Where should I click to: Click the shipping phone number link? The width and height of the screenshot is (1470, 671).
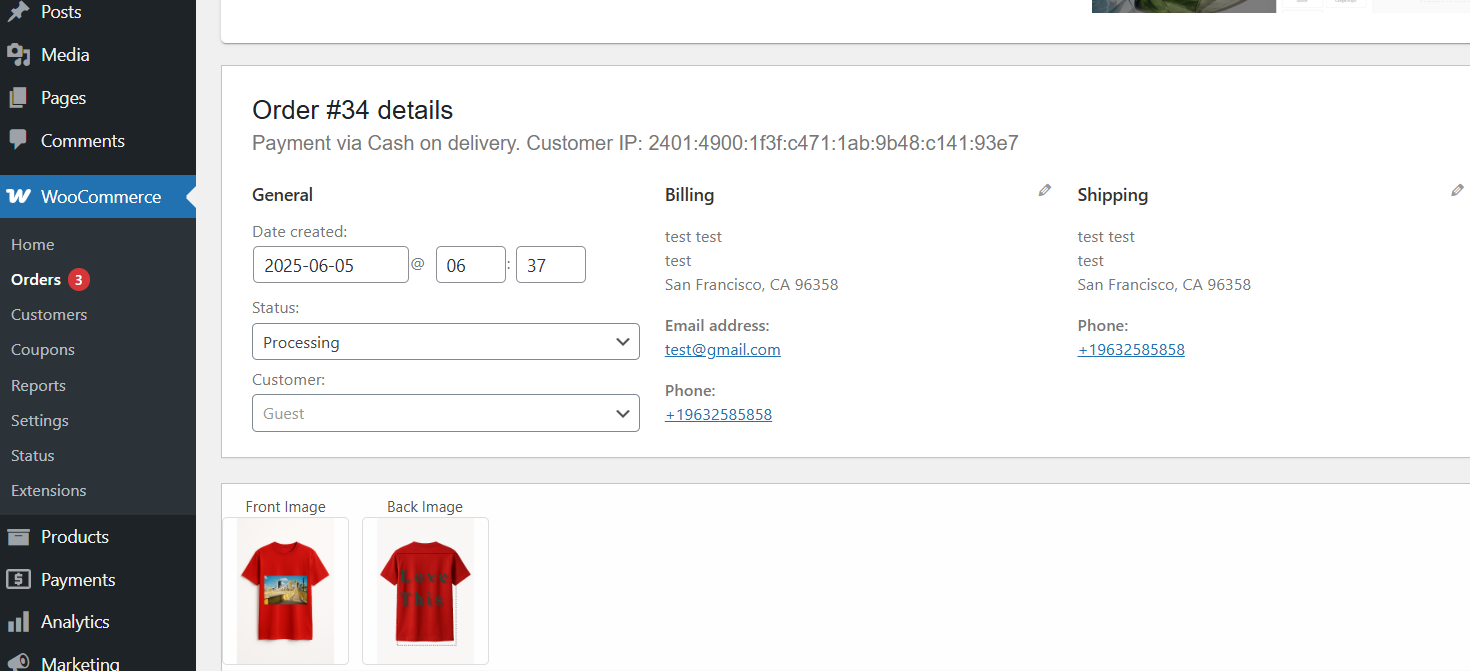coord(1131,350)
